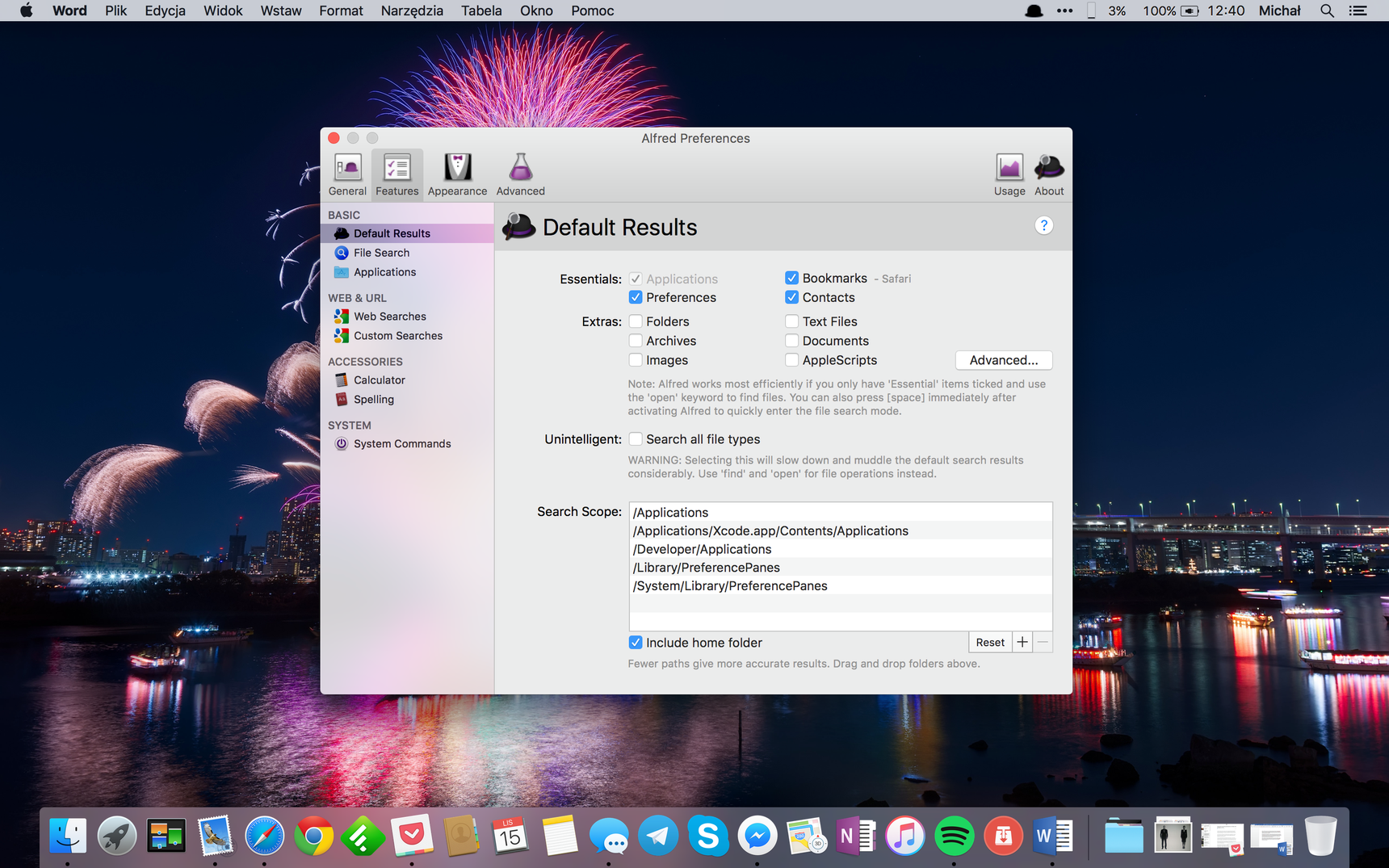Screen dimensions: 1389x868
Task: Click the minus remove path button
Action: 1043,643
